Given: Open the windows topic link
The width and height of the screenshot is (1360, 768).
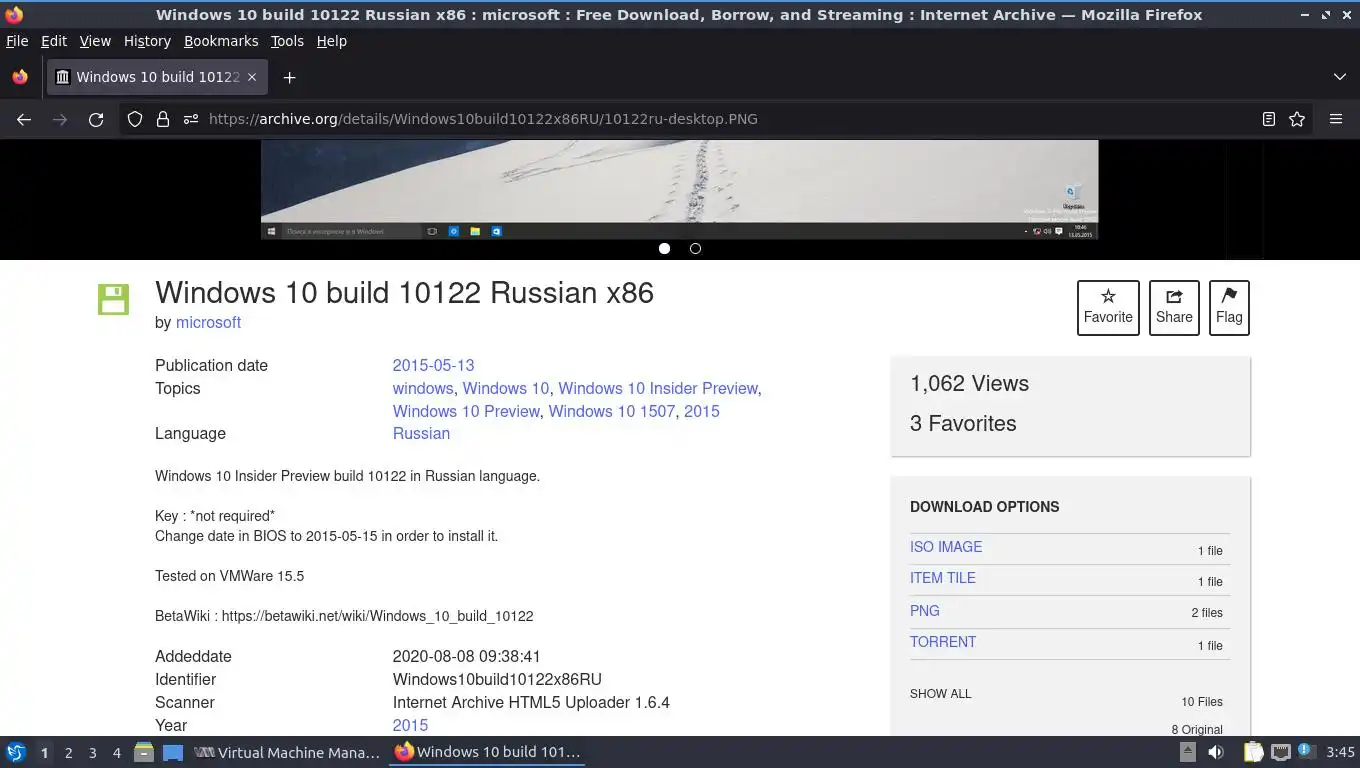Looking at the screenshot, I should pyautogui.click(x=423, y=388).
